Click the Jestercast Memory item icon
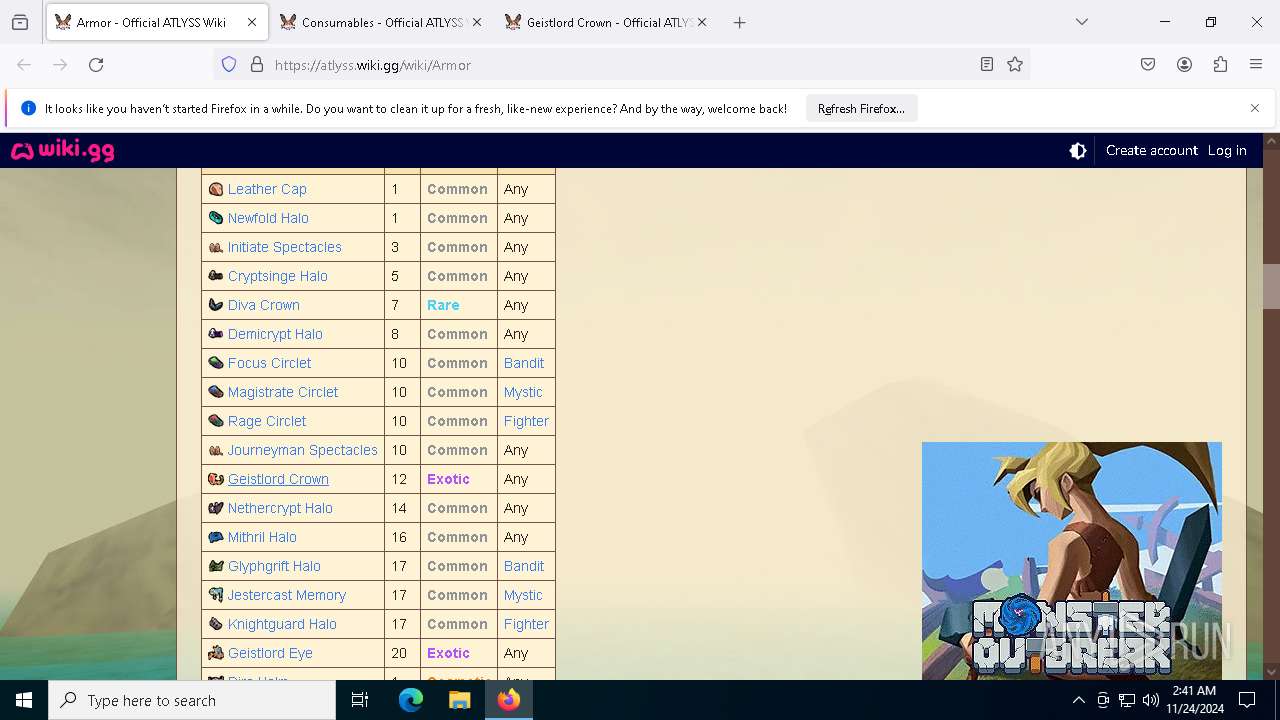This screenshot has height=720, width=1280. click(216, 595)
